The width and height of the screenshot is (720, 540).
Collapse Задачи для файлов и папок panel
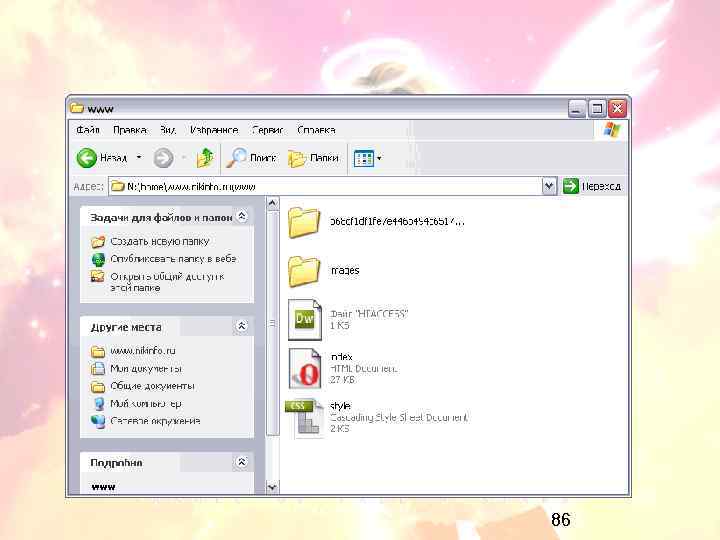pyautogui.click(x=242, y=216)
